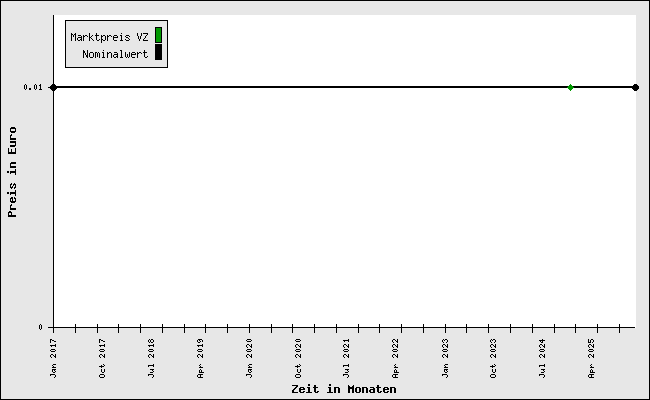Click the green Marktpreis VZ legend swatch
This screenshot has height=400, width=650.
[158, 36]
